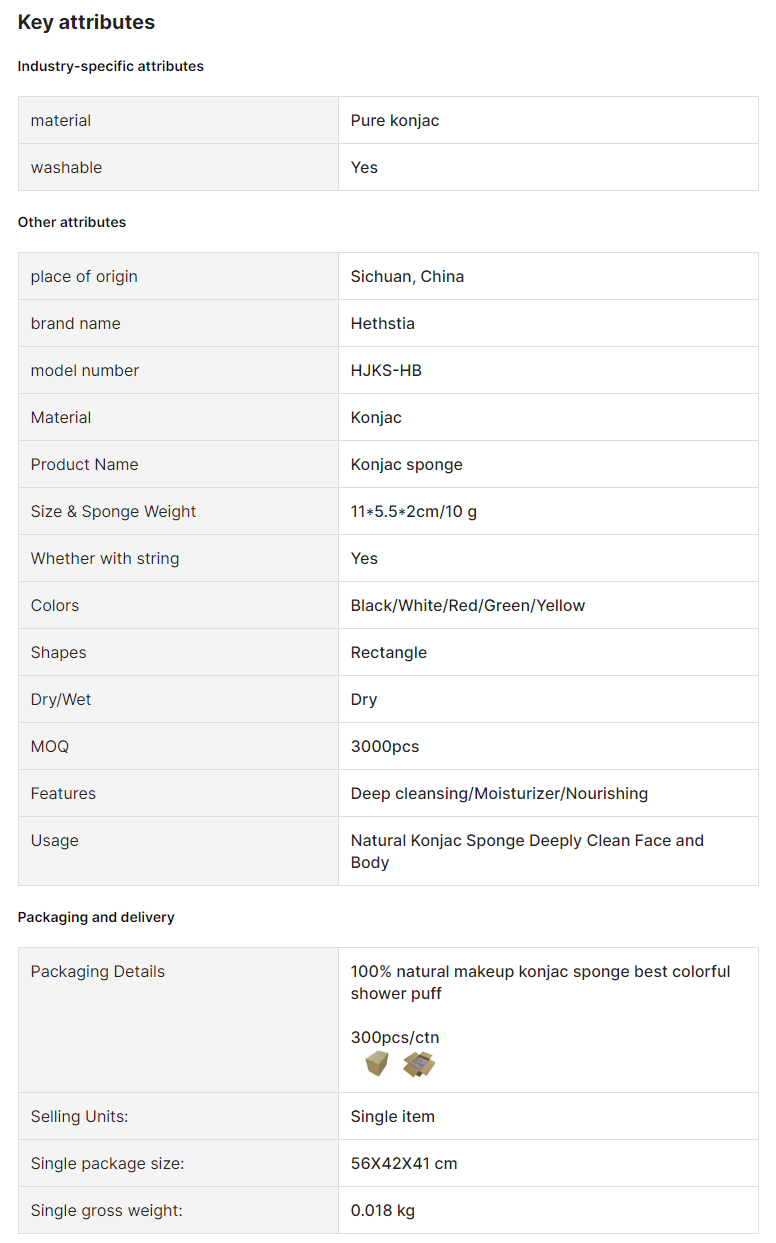Click the Rectangle shape value
This screenshot has width=776, height=1243.
389,652
